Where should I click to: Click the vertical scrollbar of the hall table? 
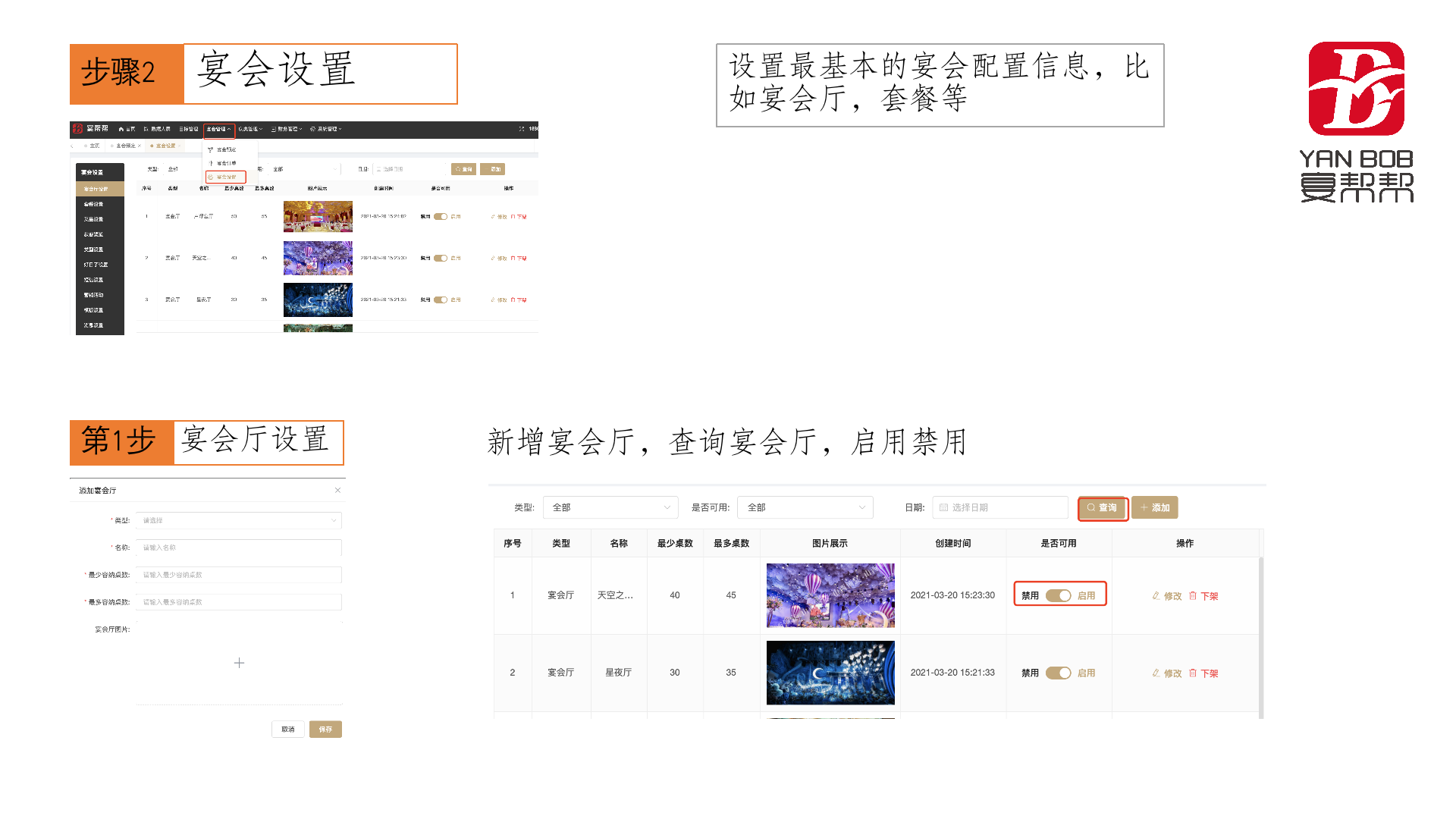tap(1261, 637)
